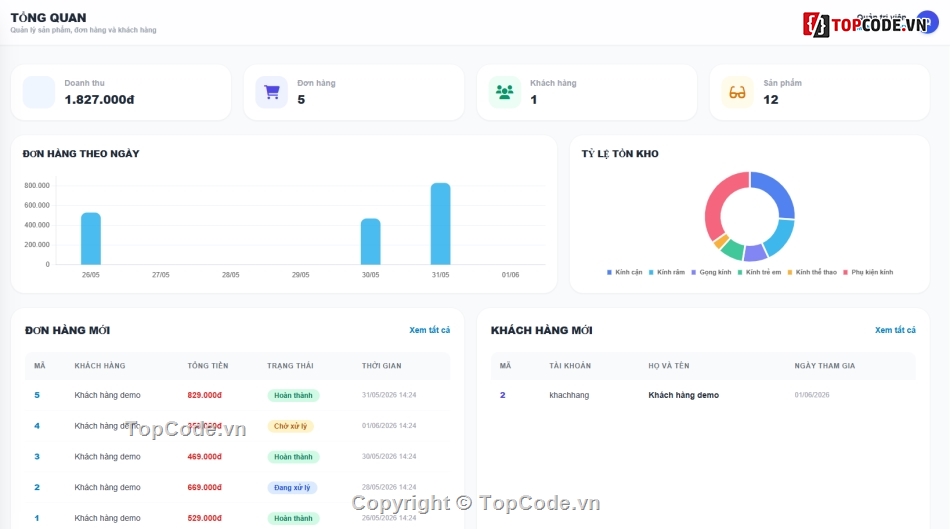This screenshot has width=950, height=529.
Task: Open order code 3 link
Action: [x=37, y=456]
